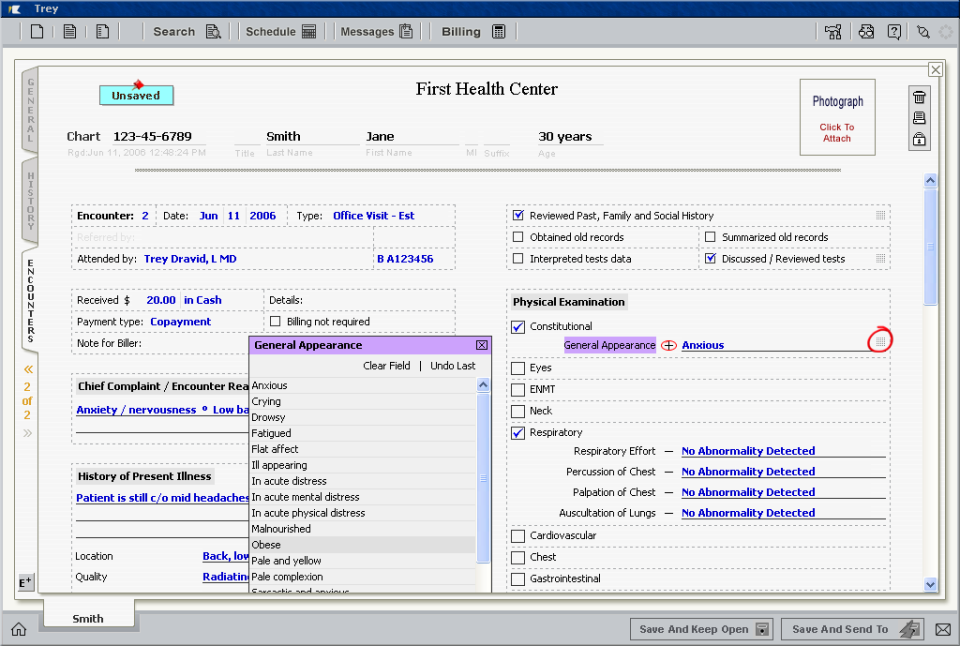The width and height of the screenshot is (960, 646).
Task: Go to next encounter double arrow
Action: [x=28, y=434]
